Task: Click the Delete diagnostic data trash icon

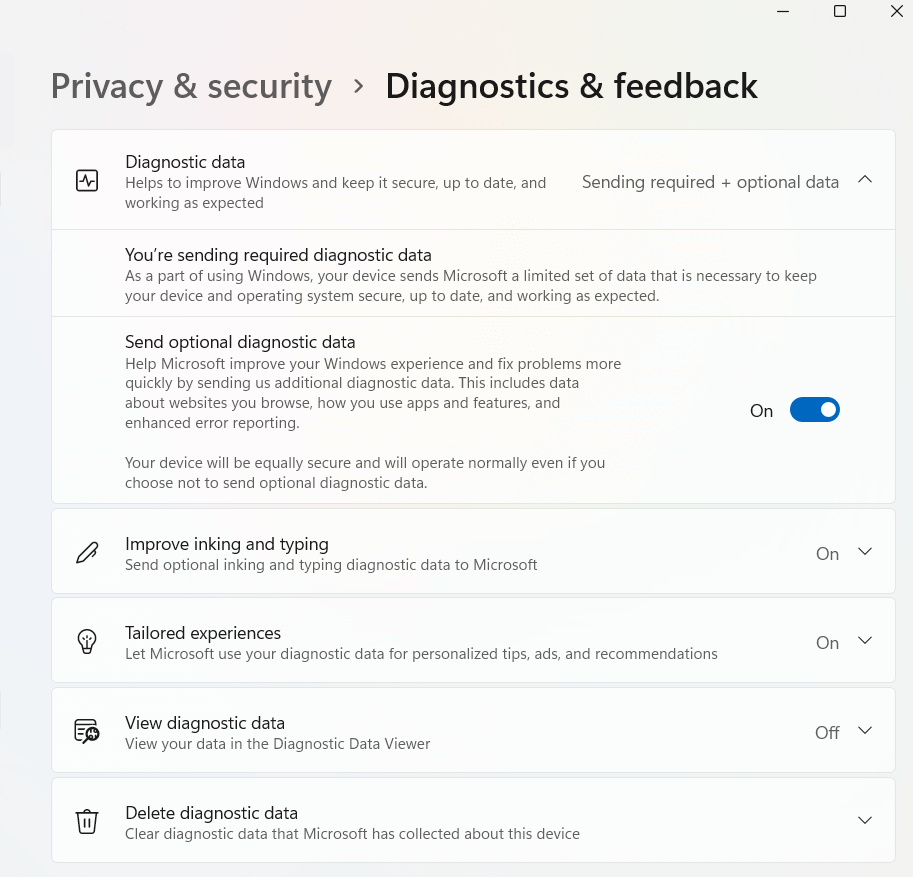Action: pyautogui.click(x=87, y=820)
